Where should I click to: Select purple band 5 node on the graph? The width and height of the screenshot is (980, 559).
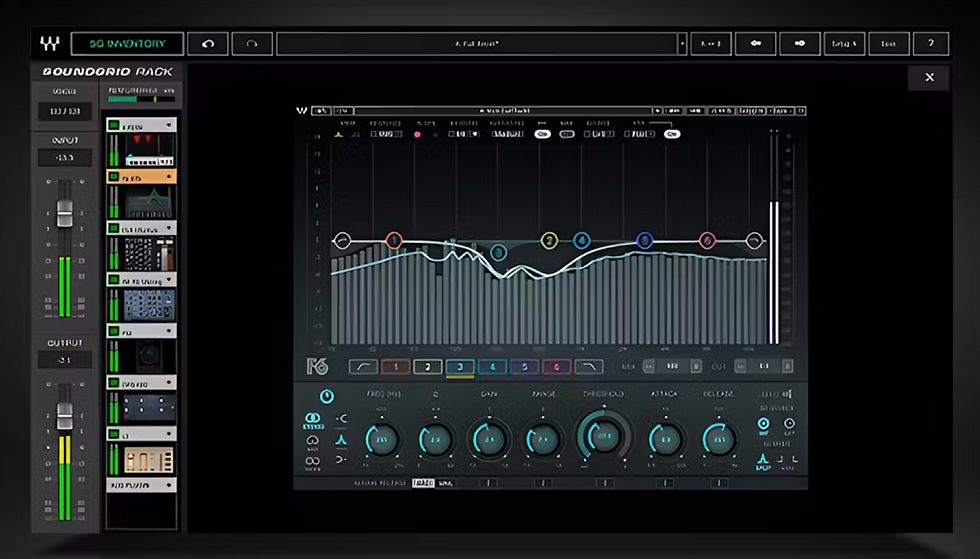coord(644,240)
